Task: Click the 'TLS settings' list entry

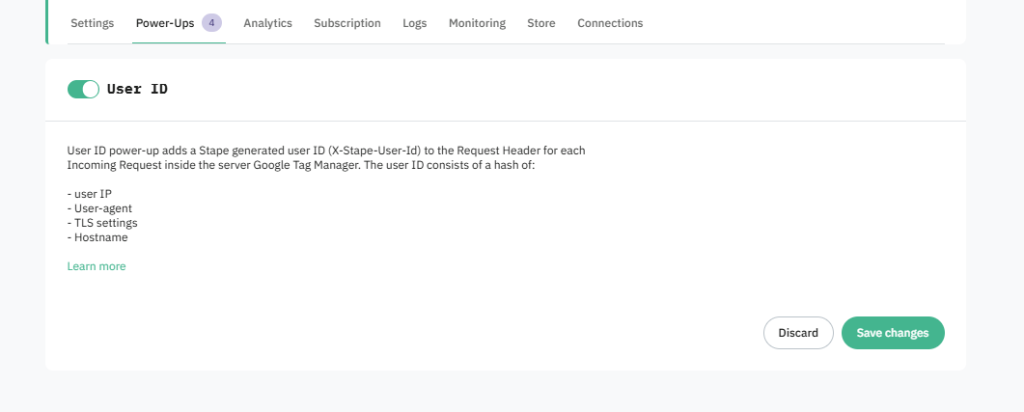Action: (x=102, y=223)
